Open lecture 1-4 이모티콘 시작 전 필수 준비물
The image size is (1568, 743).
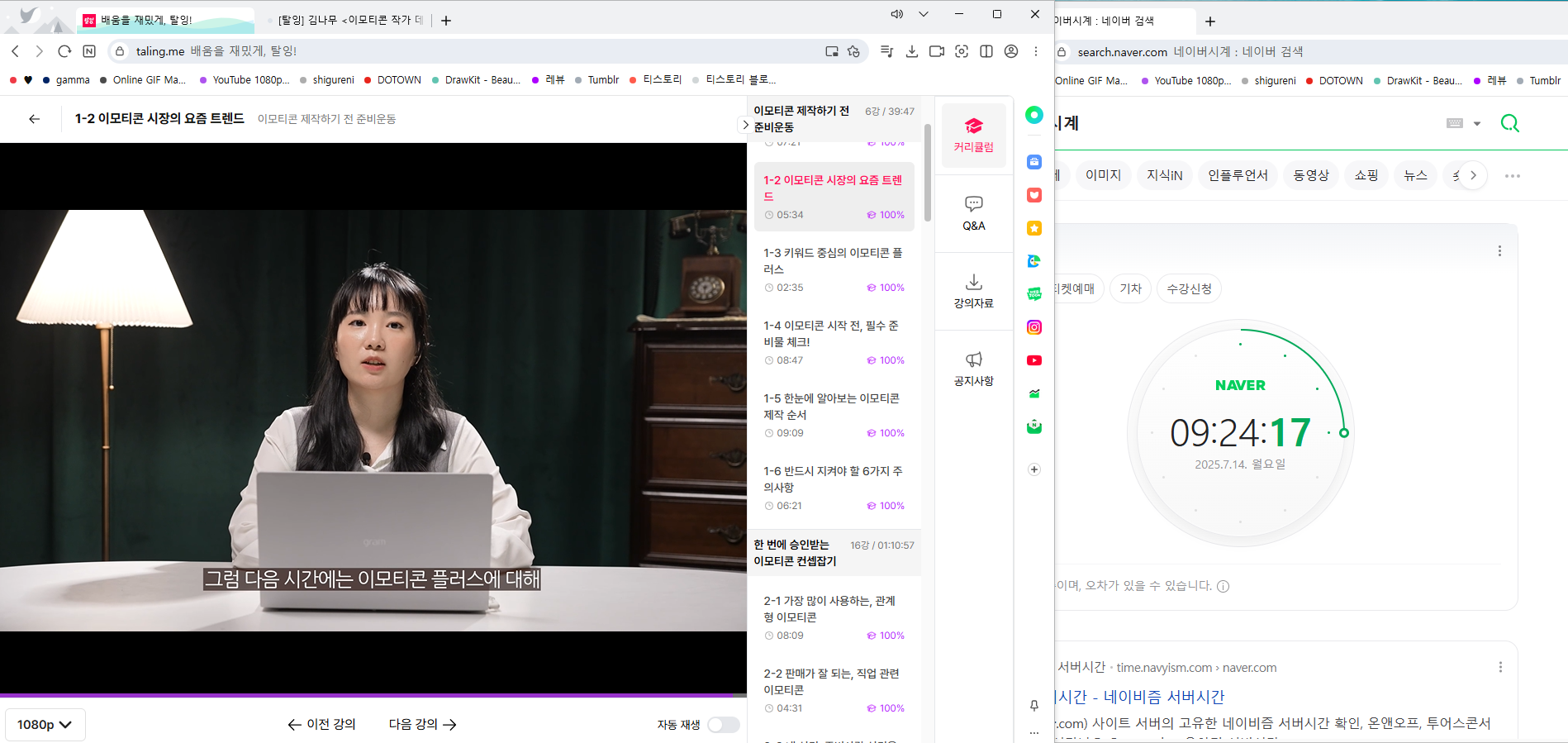(834, 342)
